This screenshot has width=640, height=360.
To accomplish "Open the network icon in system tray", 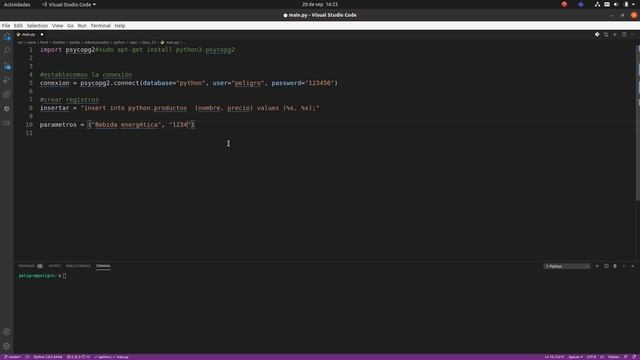I will tap(597, 4).
